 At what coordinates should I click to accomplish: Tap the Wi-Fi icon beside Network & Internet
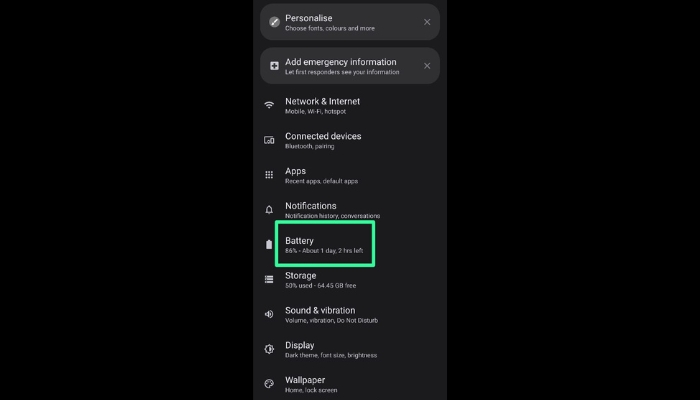[x=269, y=105]
